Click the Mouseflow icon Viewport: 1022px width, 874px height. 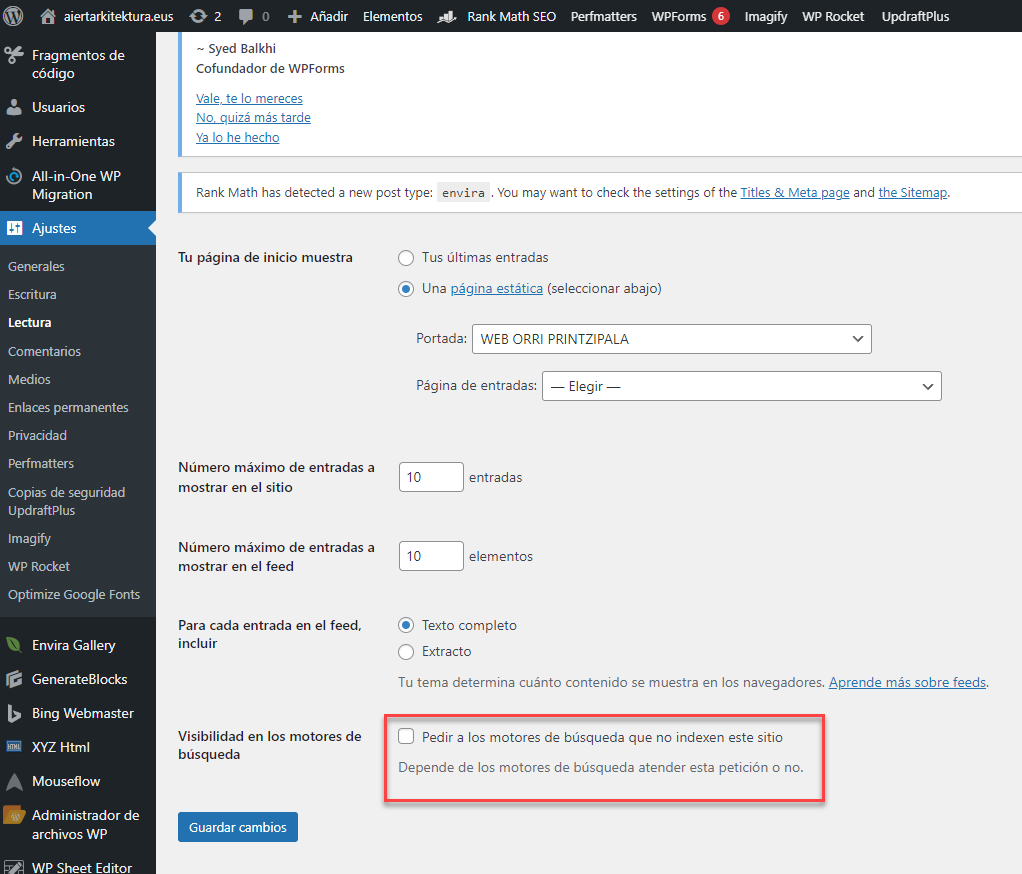click(x=14, y=781)
